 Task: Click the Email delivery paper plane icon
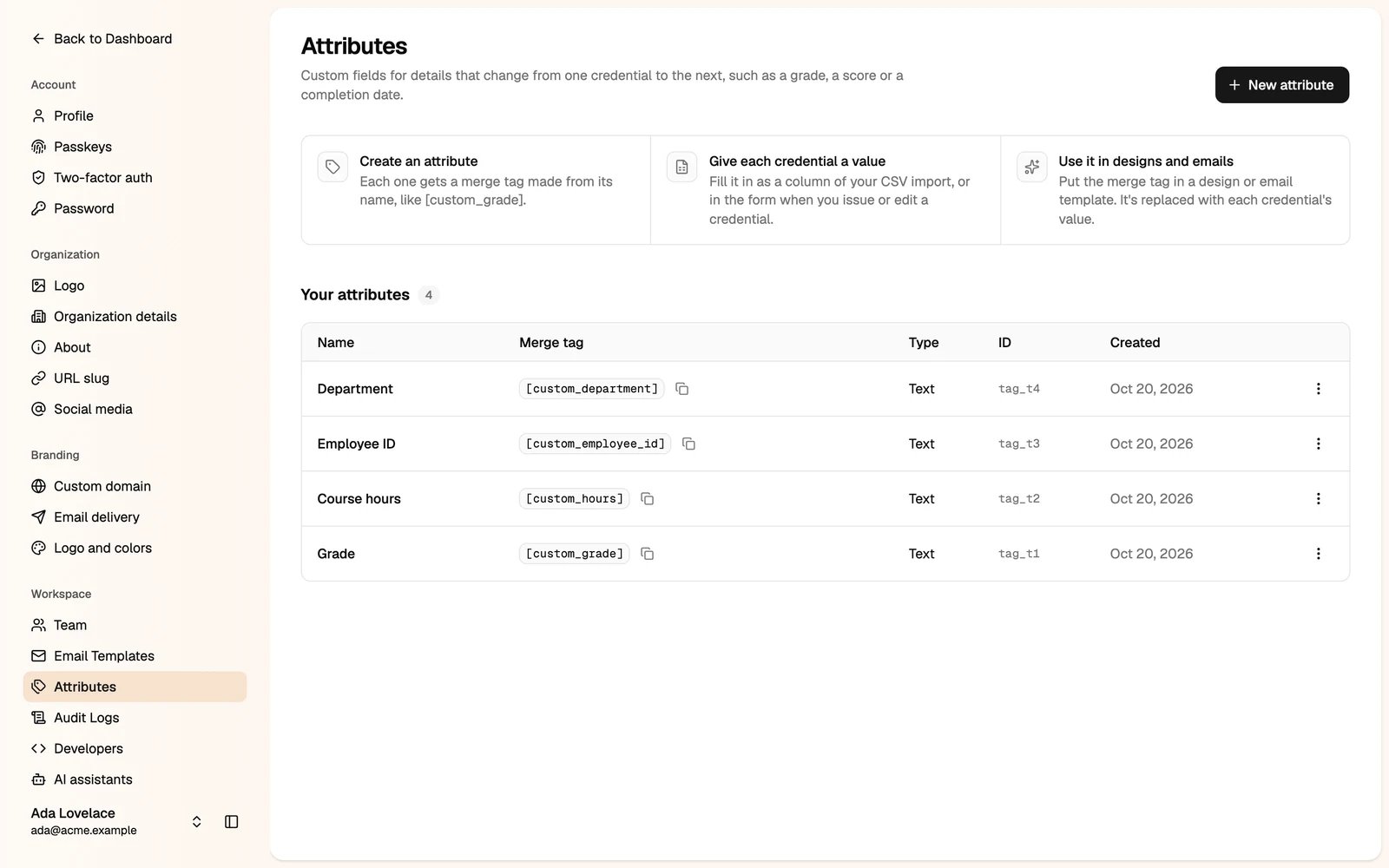[38, 517]
